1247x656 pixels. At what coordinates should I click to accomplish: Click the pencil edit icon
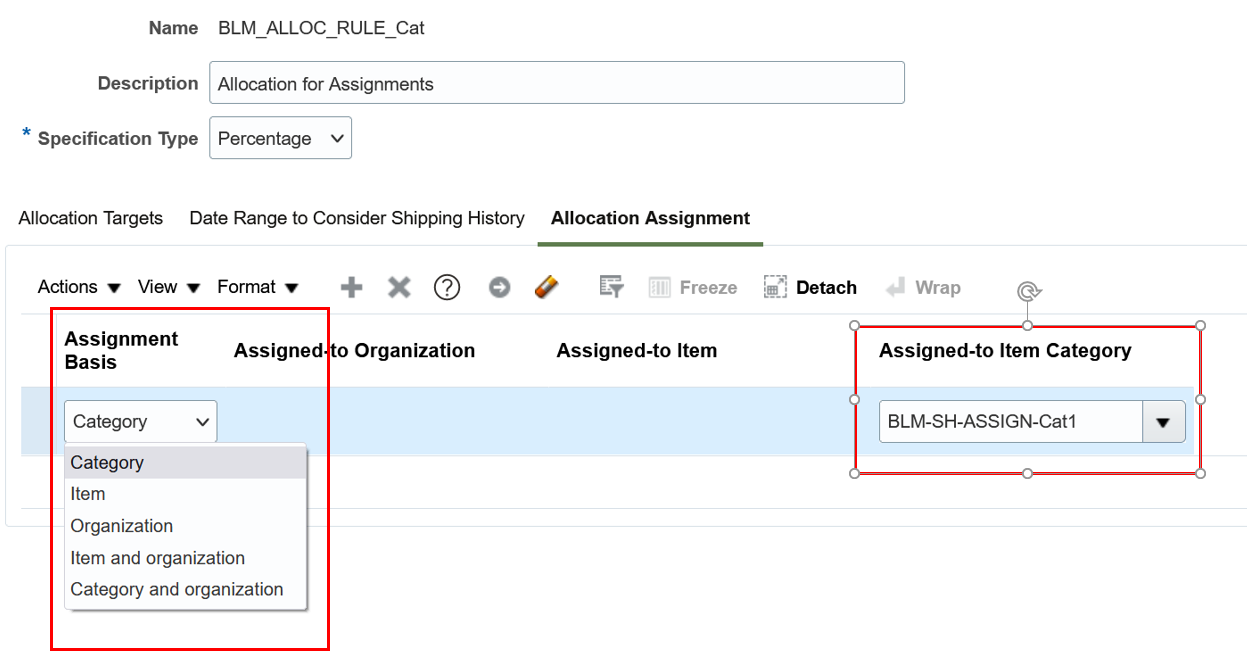click(545, 288)
